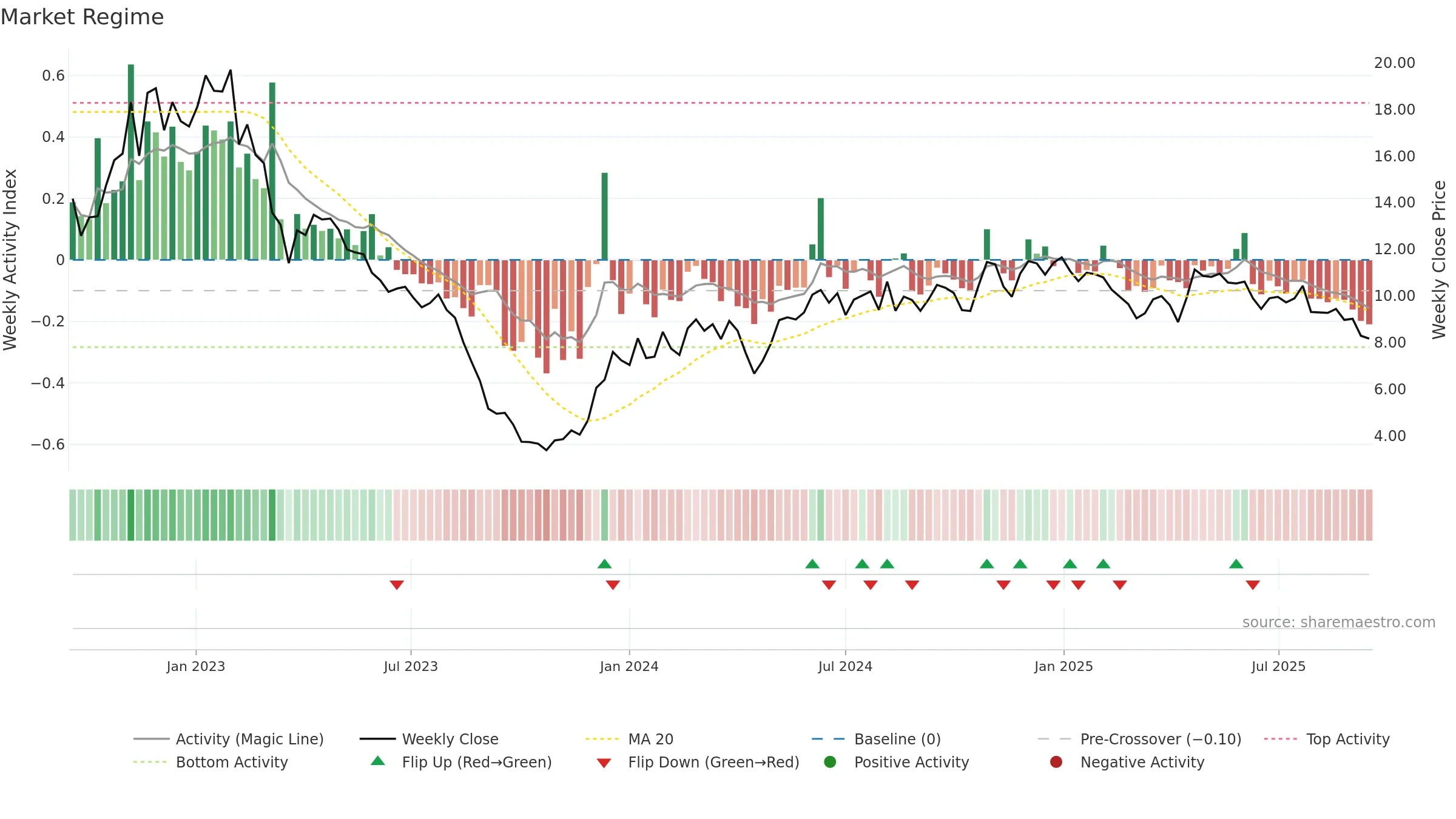Click the Jan 2025 x-axis label

click(1063, 666)
